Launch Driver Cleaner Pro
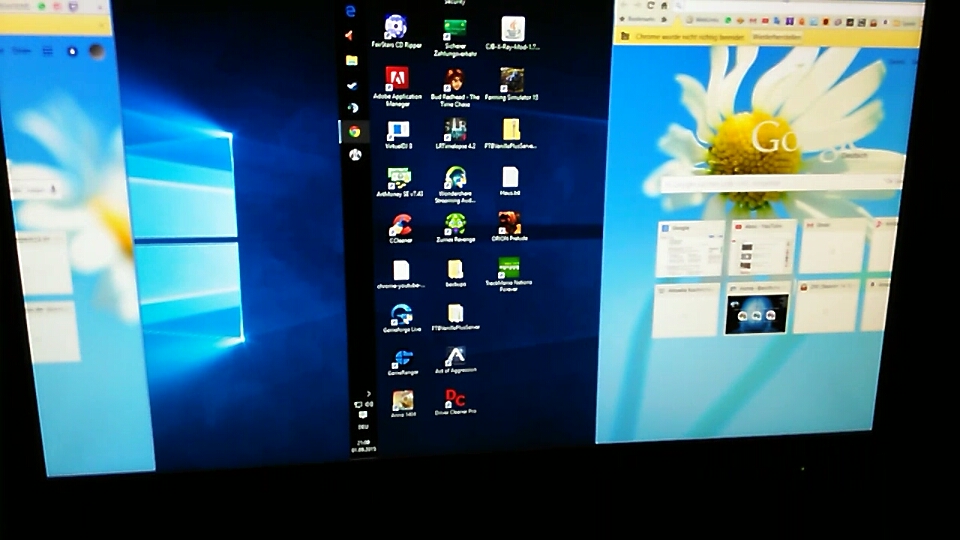The height and width of the screenshot is (540, 960). 455,402
